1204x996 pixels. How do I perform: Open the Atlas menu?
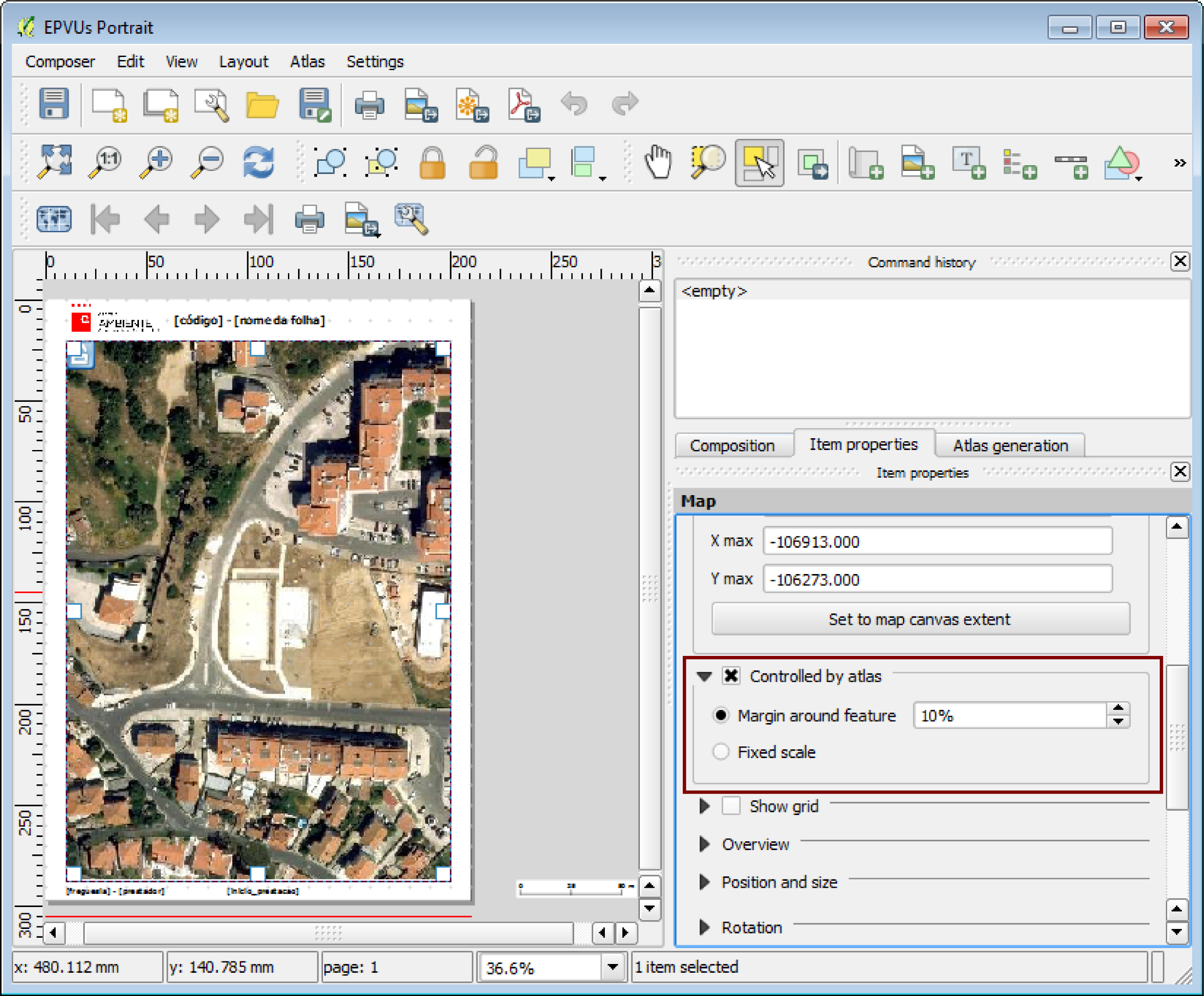tap(307, 61)
